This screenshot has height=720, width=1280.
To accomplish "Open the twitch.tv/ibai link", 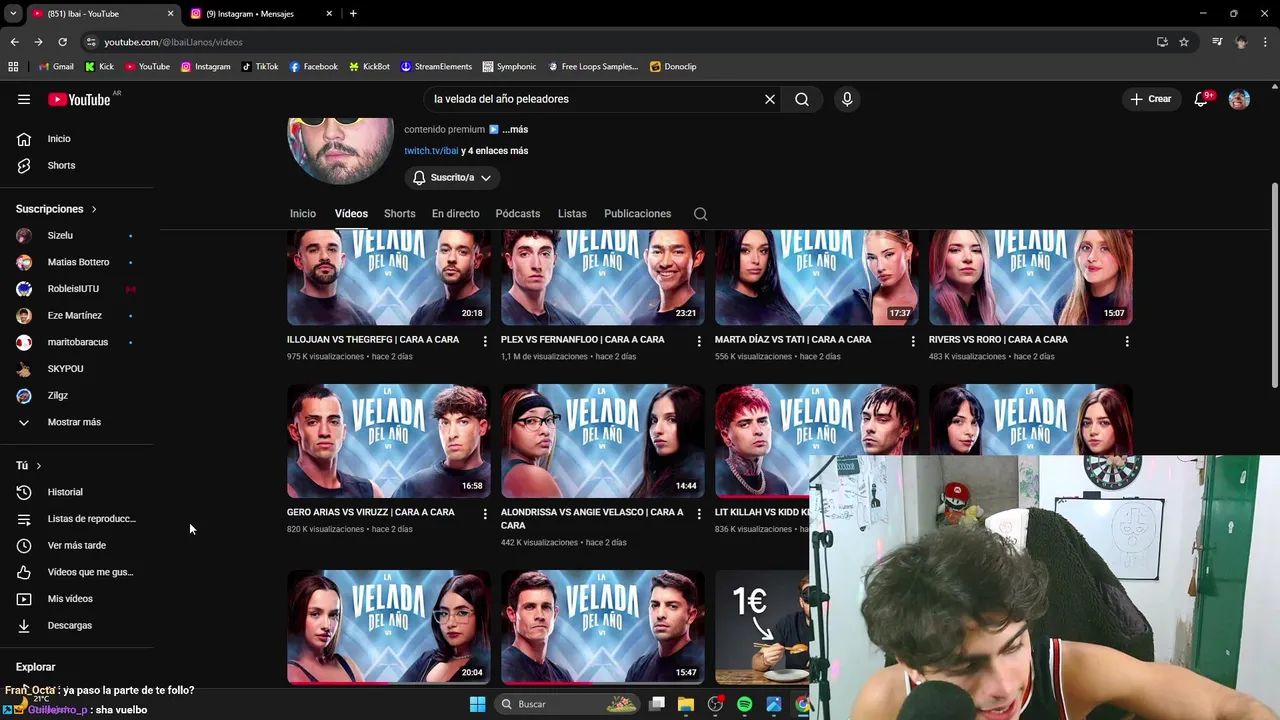I will [x=431, y=151].
